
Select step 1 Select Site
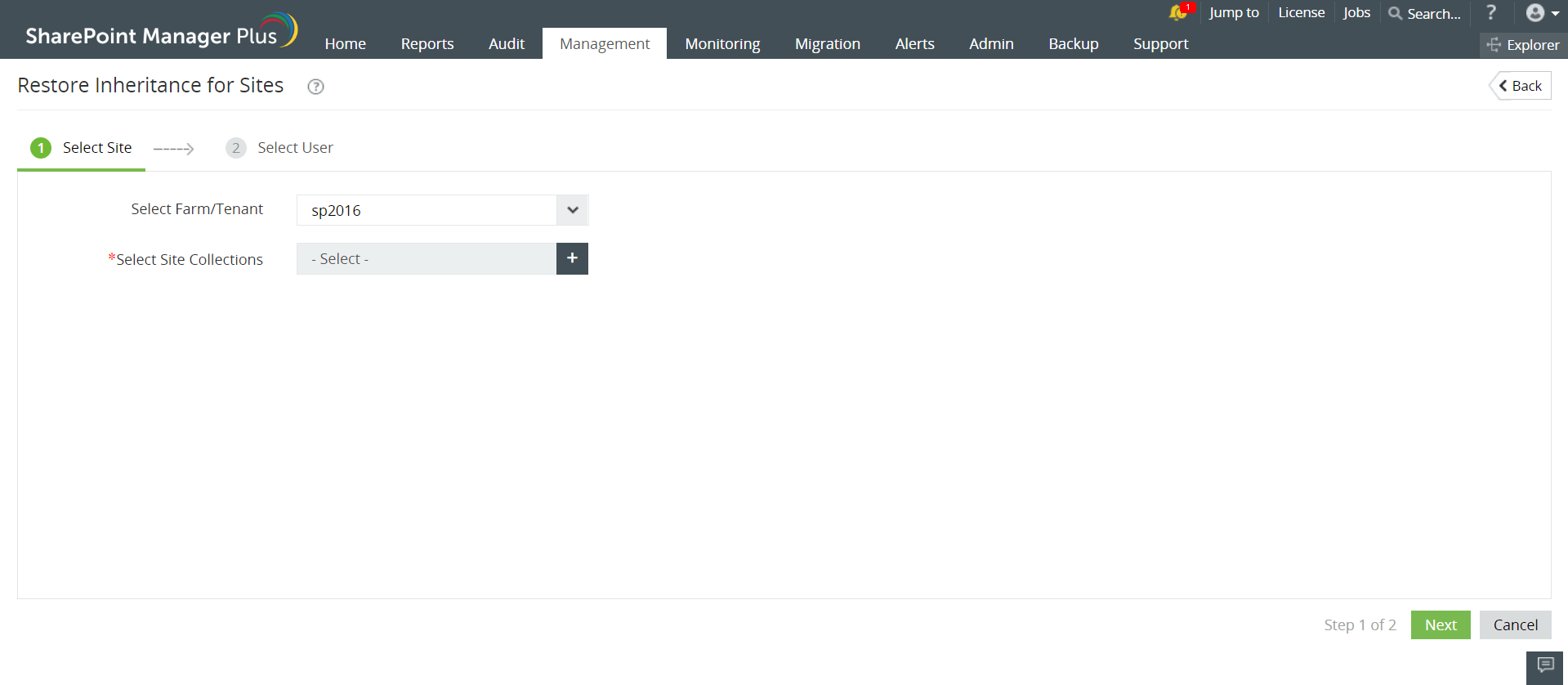(81, 148)
